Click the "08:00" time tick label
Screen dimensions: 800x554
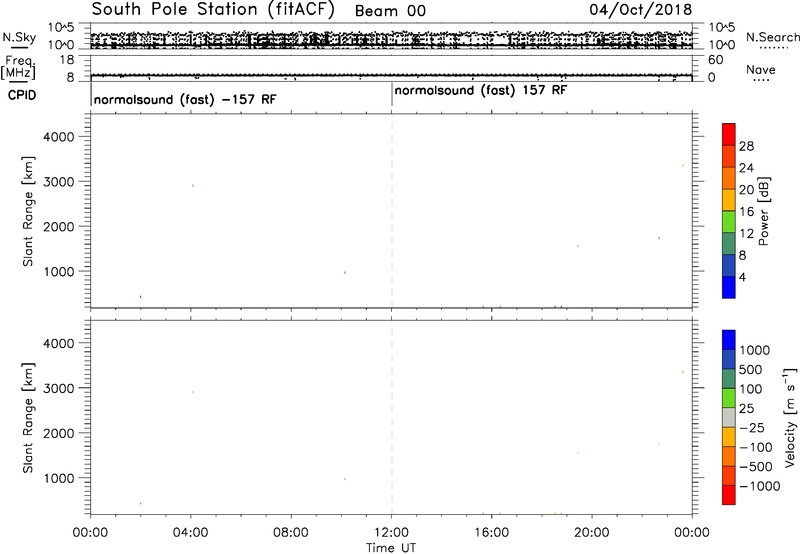pyautogui.click(x=291, y=533)
